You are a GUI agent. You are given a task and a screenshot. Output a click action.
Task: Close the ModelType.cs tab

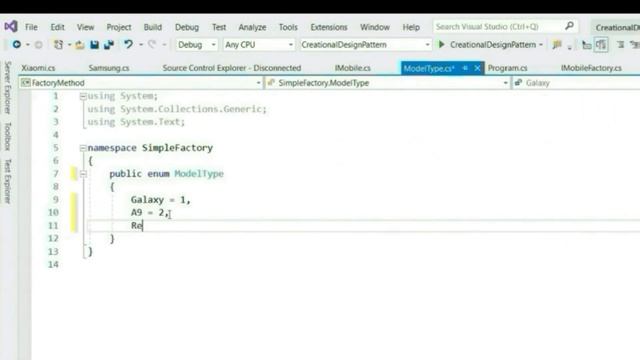[477, 68]
